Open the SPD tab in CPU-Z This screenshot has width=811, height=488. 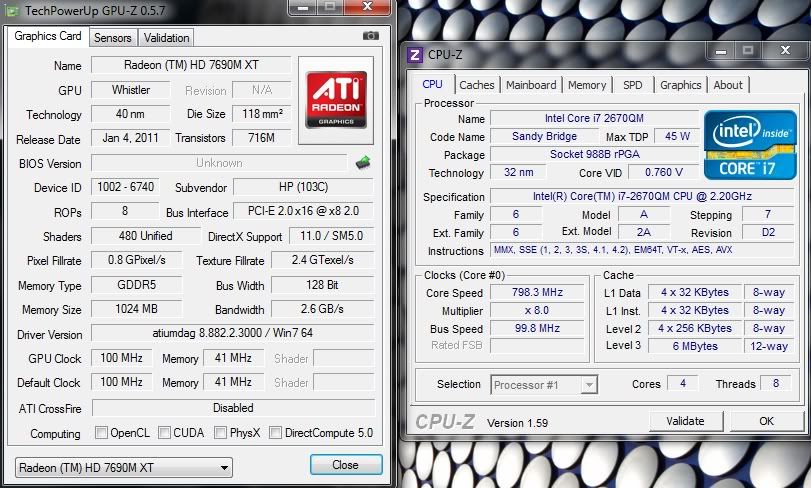(633, 85)
